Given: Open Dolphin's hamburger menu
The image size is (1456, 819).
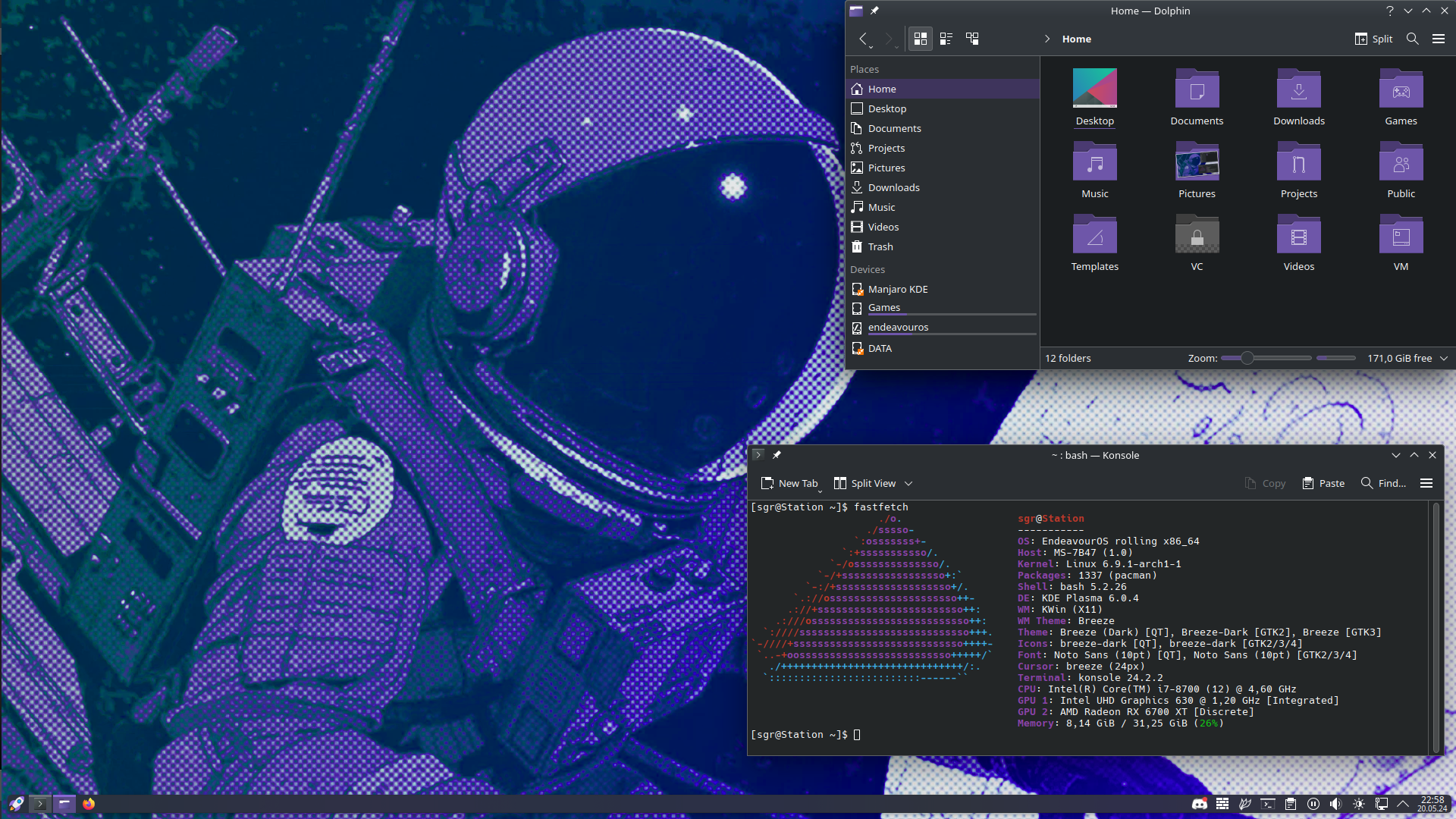Looking at the screenshot, I should coord(1439,39).
